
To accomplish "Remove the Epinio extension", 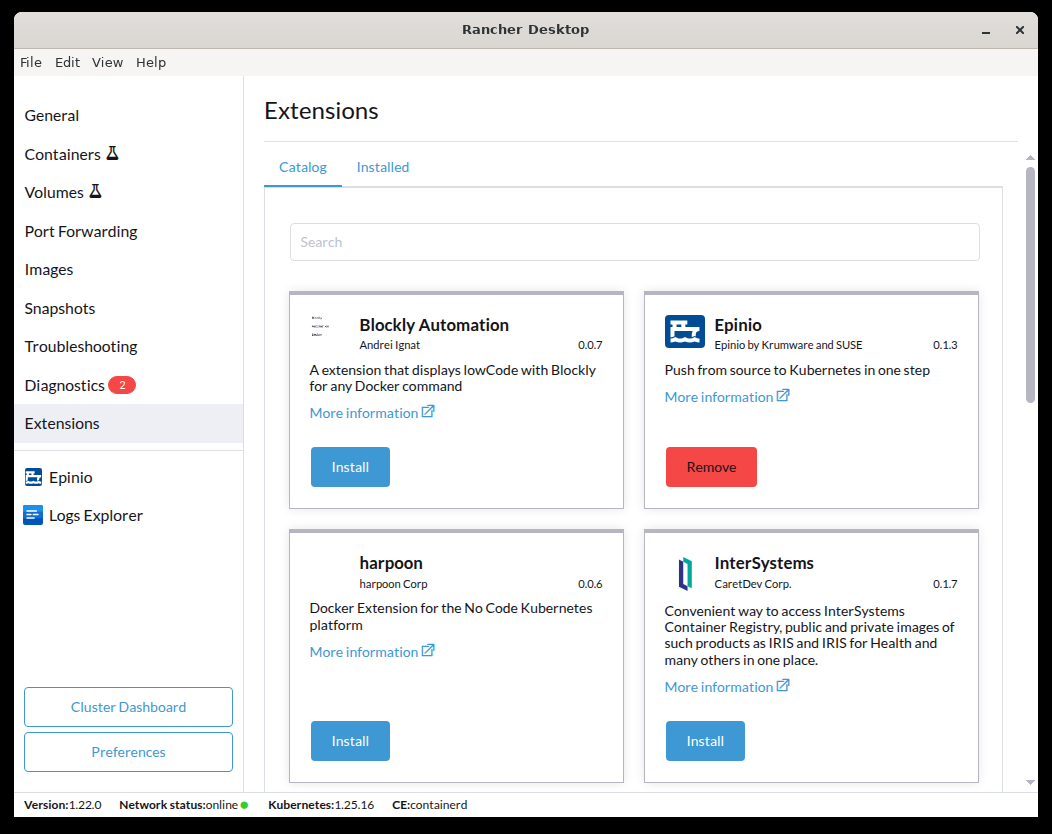I will tap(711, 467).
